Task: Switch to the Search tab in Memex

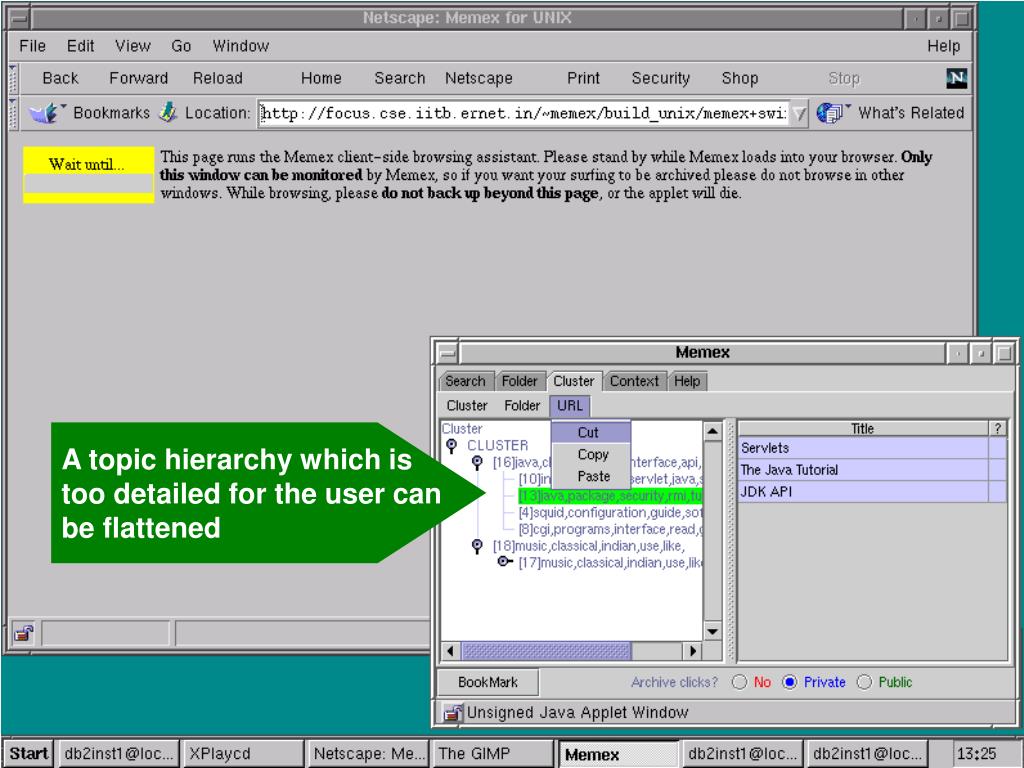Action: (x=465, y=381)
